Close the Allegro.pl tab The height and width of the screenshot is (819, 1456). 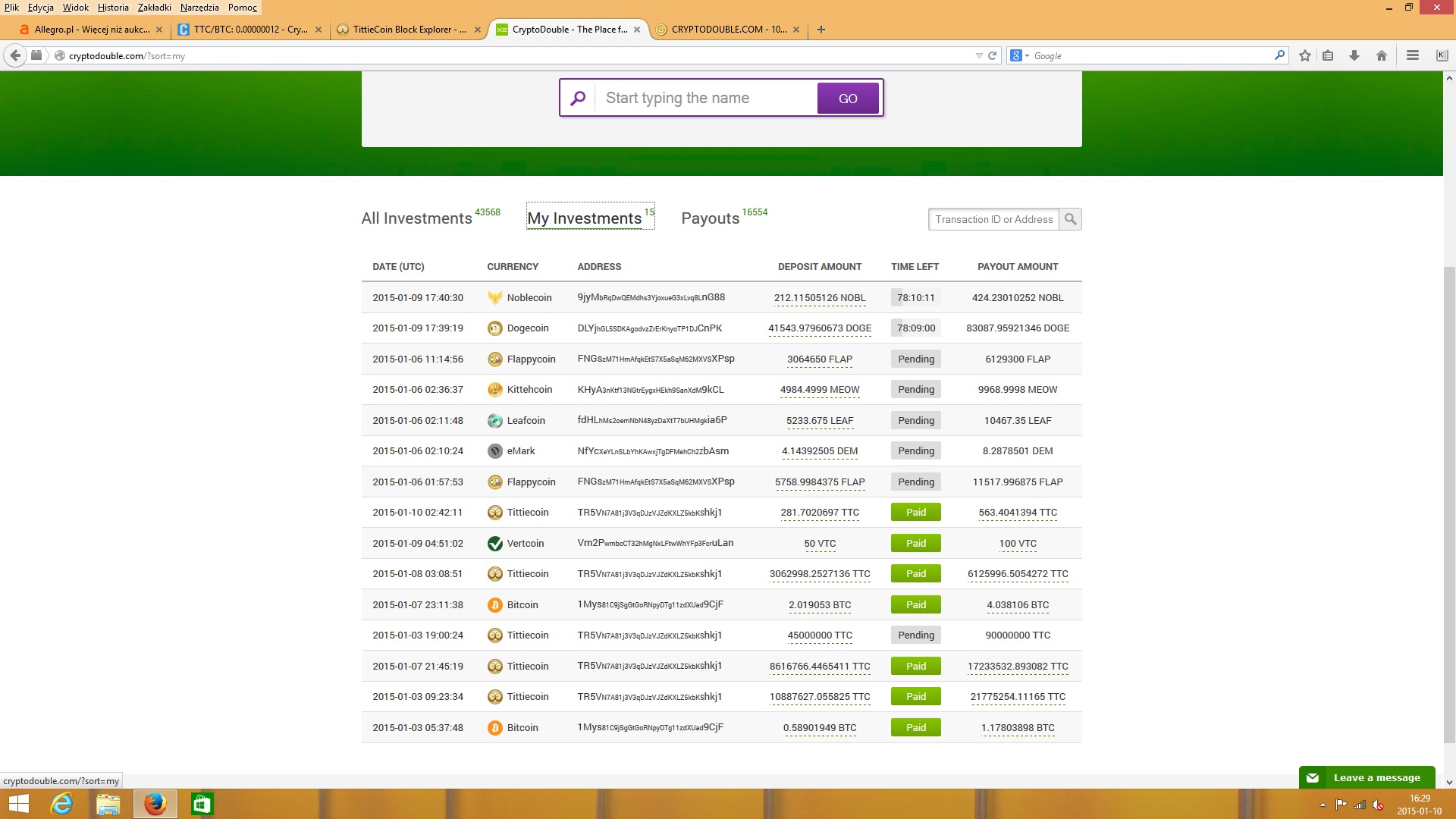click(159, 30)
